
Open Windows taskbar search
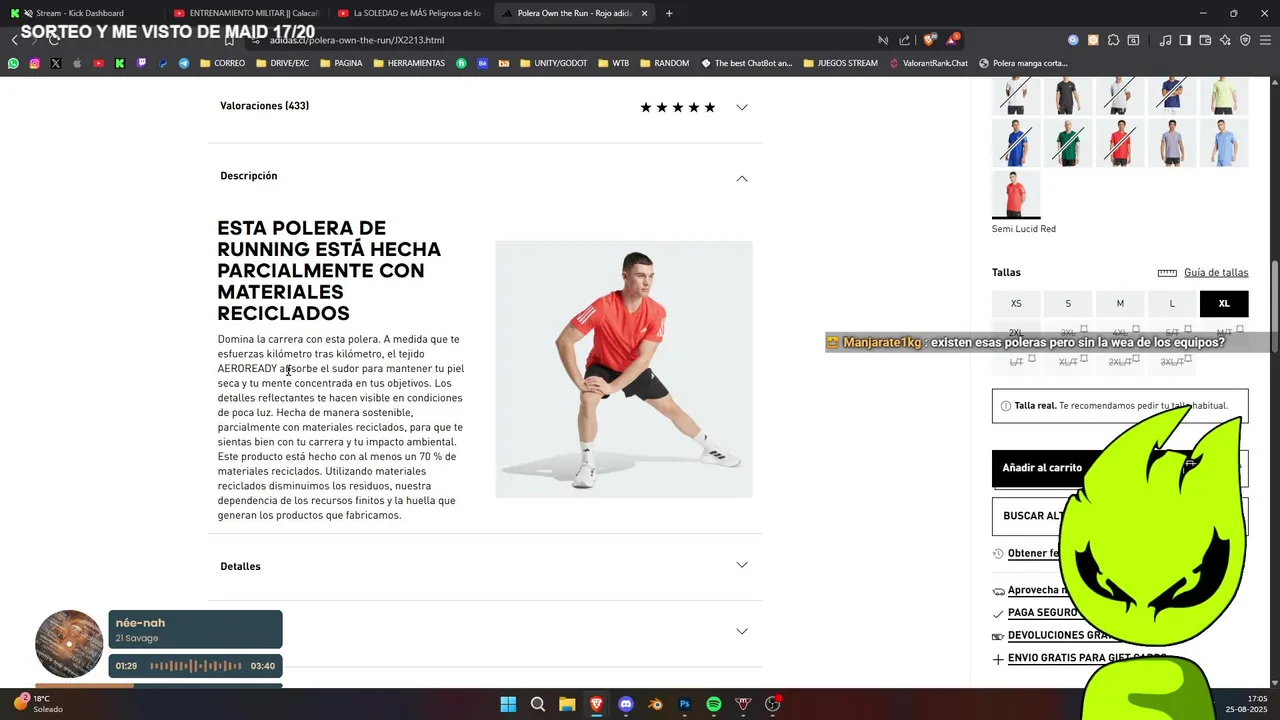[538, 704]
